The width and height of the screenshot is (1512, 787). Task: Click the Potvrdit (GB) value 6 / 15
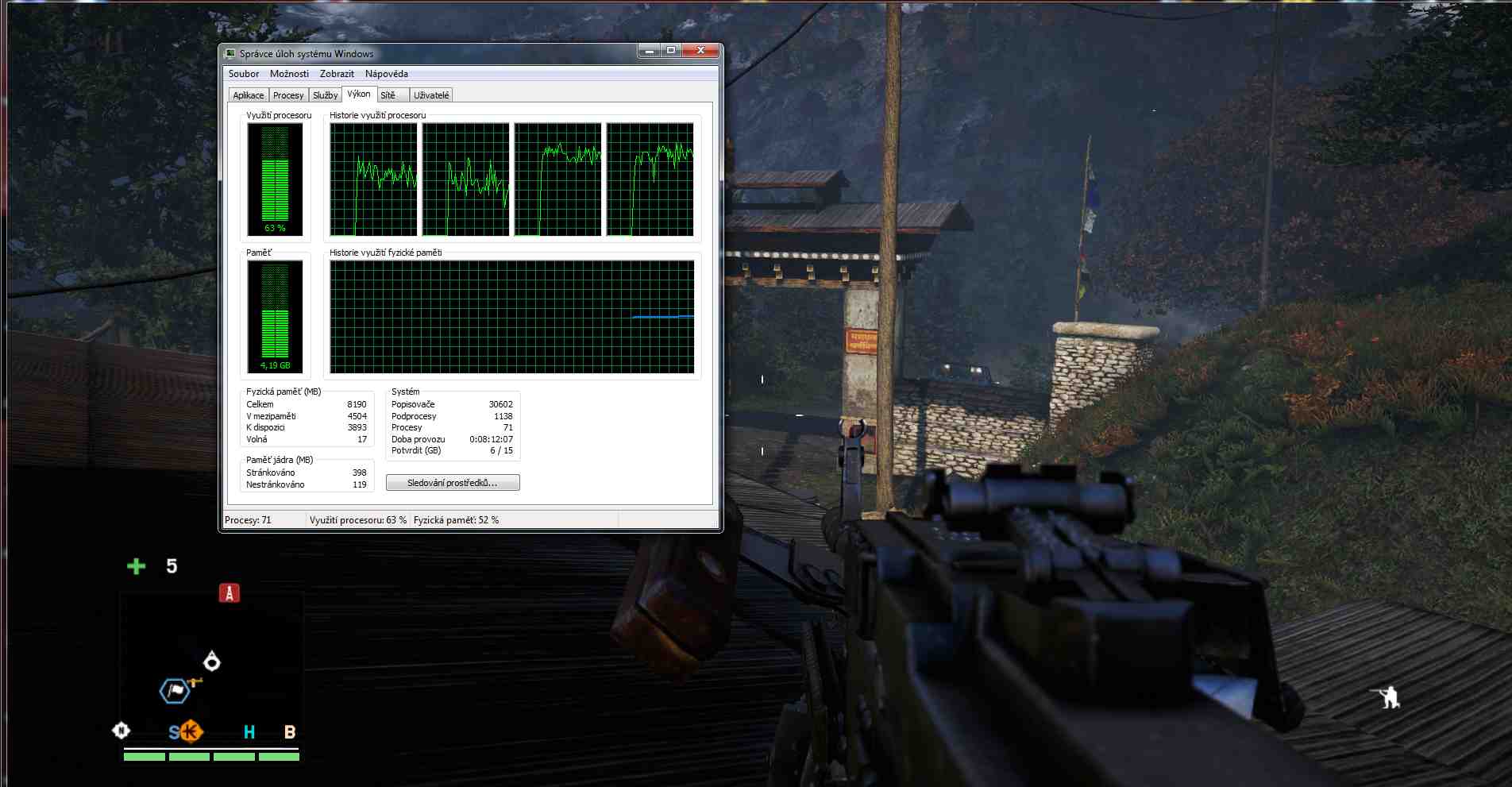point(501,450)
